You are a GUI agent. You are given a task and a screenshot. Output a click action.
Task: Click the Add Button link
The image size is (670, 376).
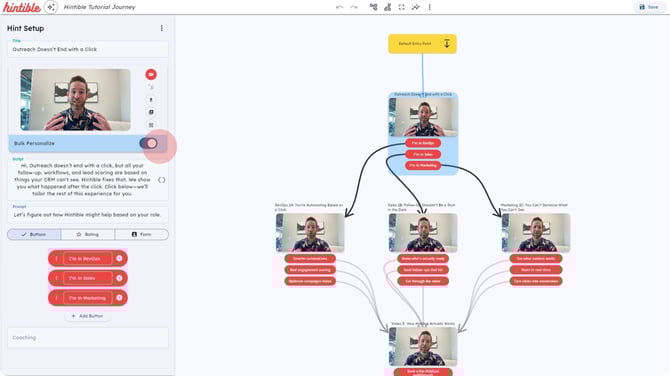(x=88, y=316)
